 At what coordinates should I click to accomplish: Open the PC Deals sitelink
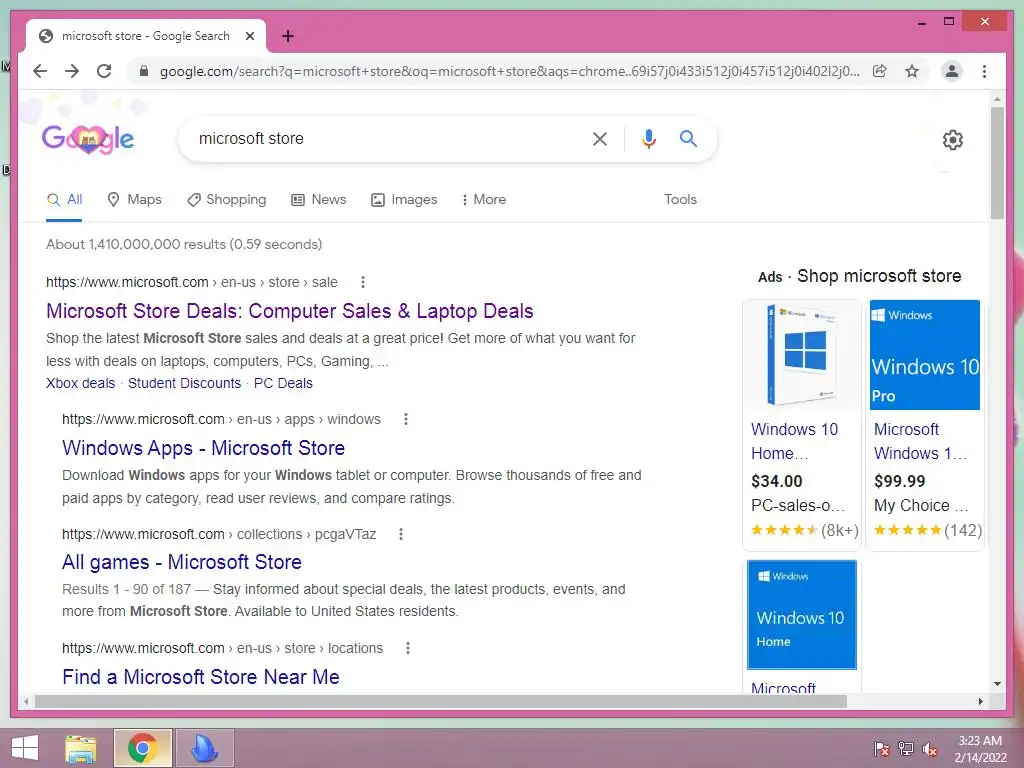coord(283,383)
